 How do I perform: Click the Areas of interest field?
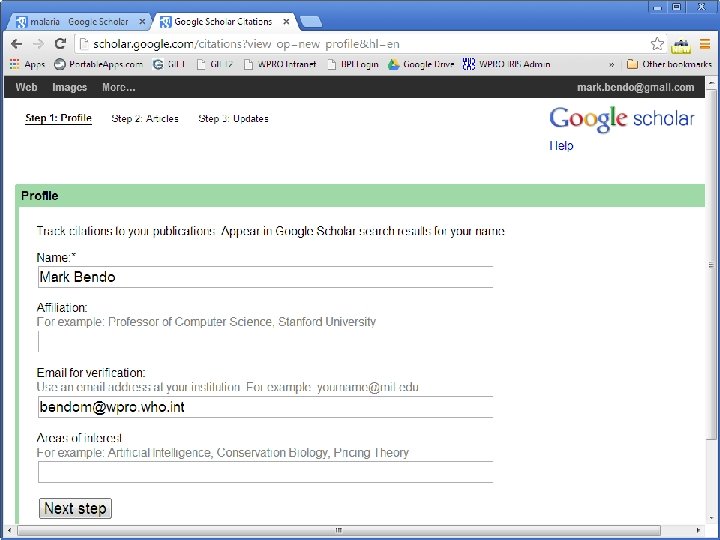(x=265, y=472)
